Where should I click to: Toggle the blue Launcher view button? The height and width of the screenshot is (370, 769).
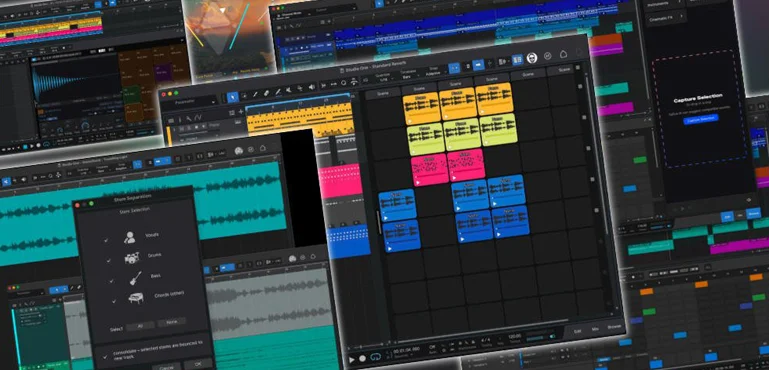click(x=517, y=60)
